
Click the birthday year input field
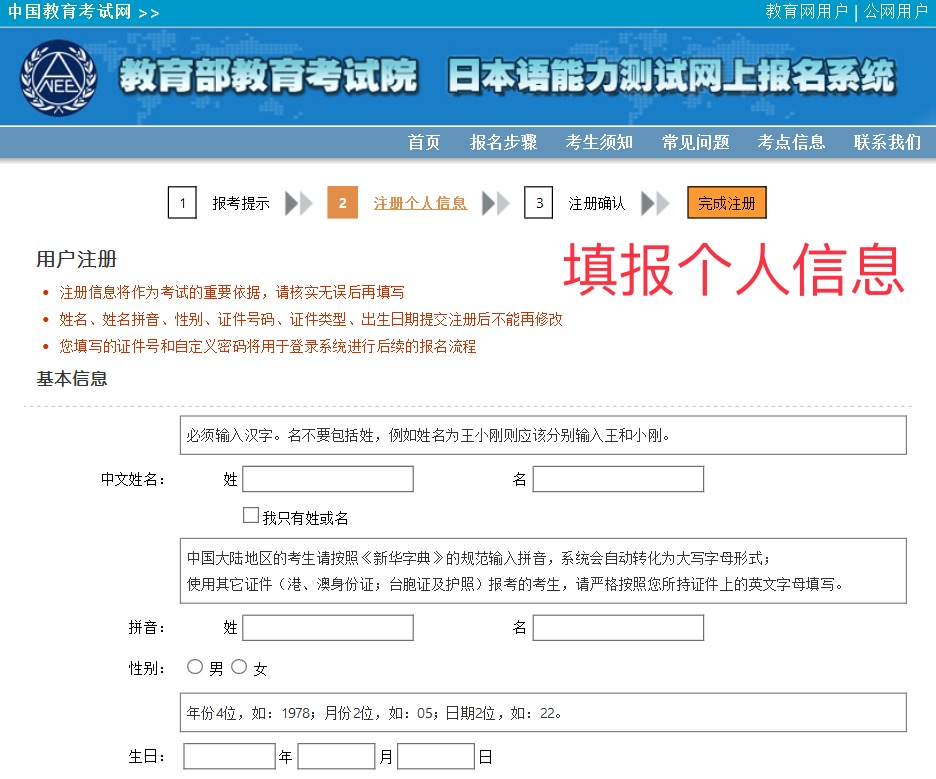point(229,756)
